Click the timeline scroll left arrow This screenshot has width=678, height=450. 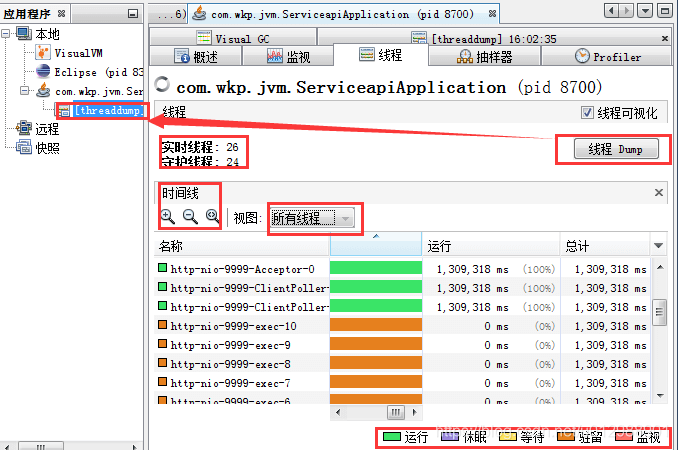click(338, 412)
